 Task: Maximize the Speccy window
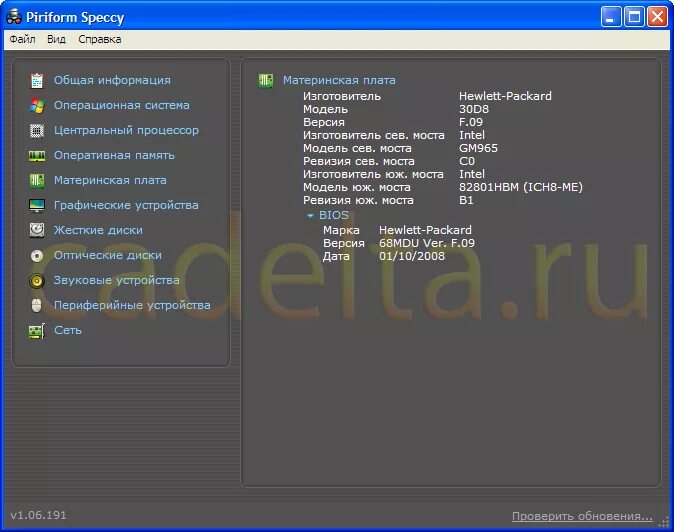[634, 17]
